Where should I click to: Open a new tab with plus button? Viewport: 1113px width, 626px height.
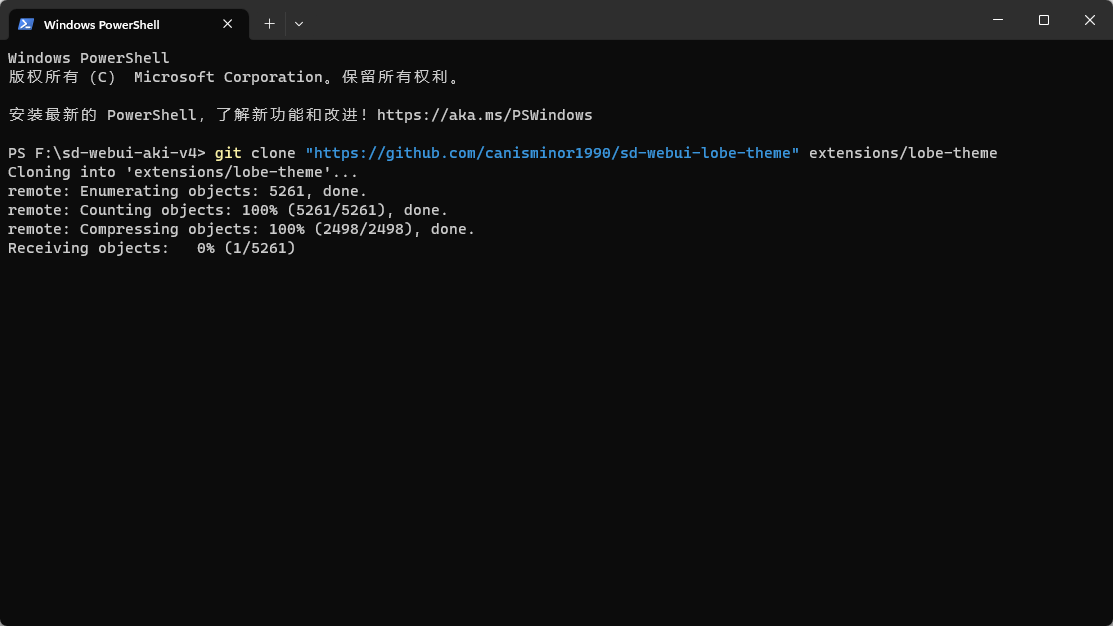click(269, 23)
